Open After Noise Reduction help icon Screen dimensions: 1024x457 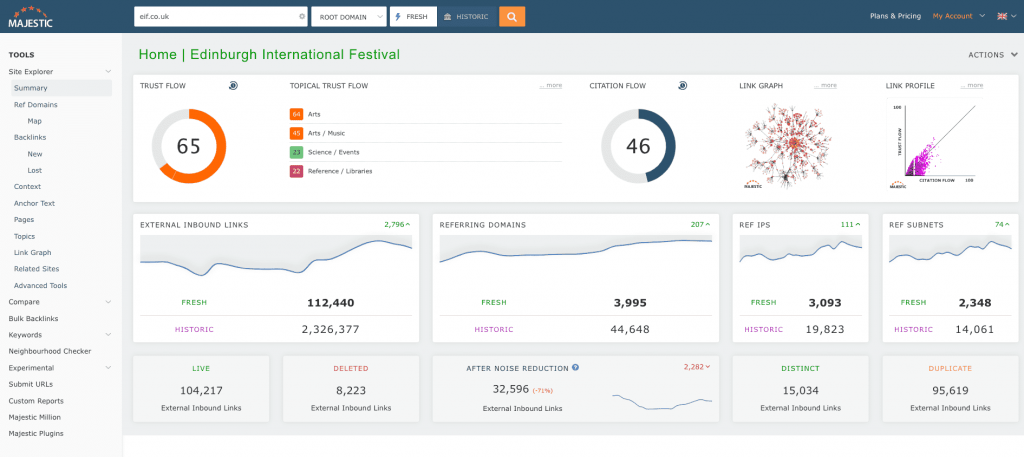[x=575, y=368]
